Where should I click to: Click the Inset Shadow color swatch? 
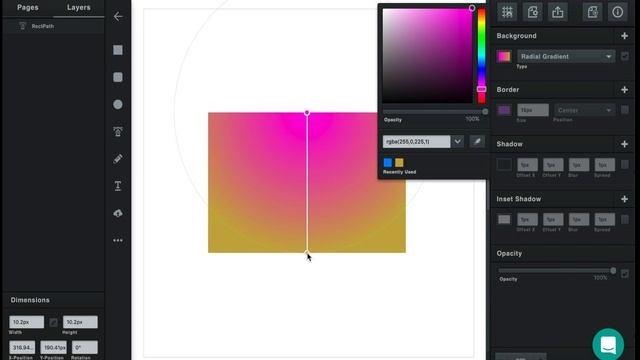point(504,219)
